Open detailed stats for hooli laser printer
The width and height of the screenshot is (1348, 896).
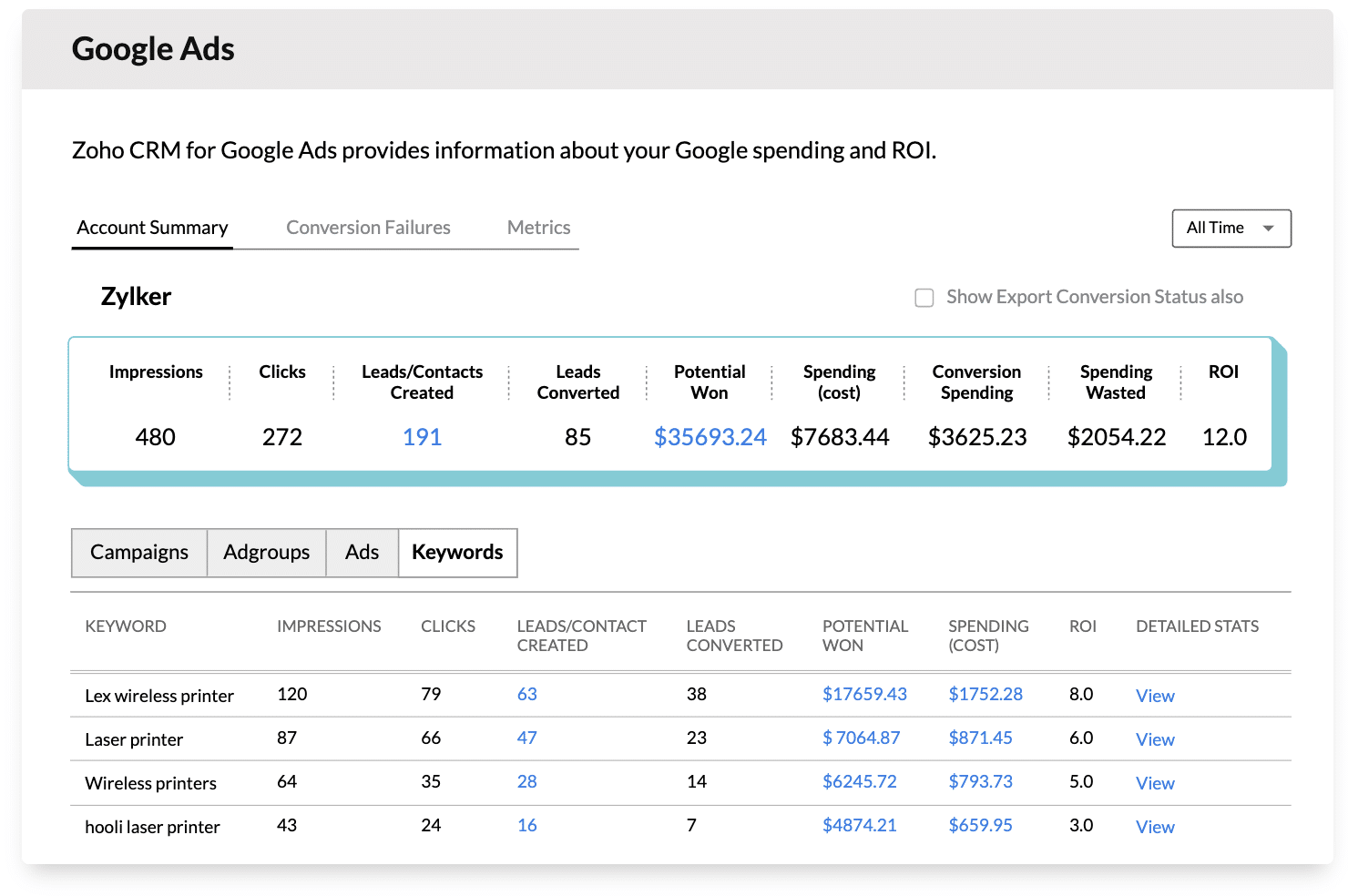click(1154, 827)
